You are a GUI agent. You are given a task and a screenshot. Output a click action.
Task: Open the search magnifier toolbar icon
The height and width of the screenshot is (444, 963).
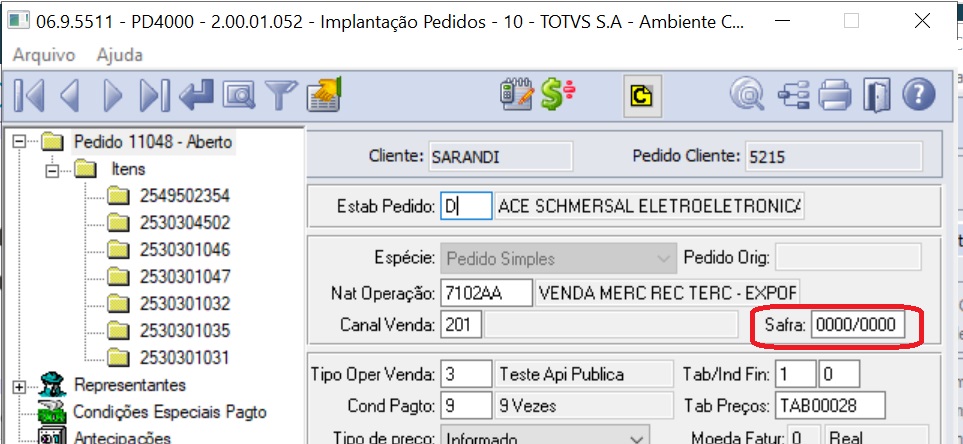coord(238,96)
